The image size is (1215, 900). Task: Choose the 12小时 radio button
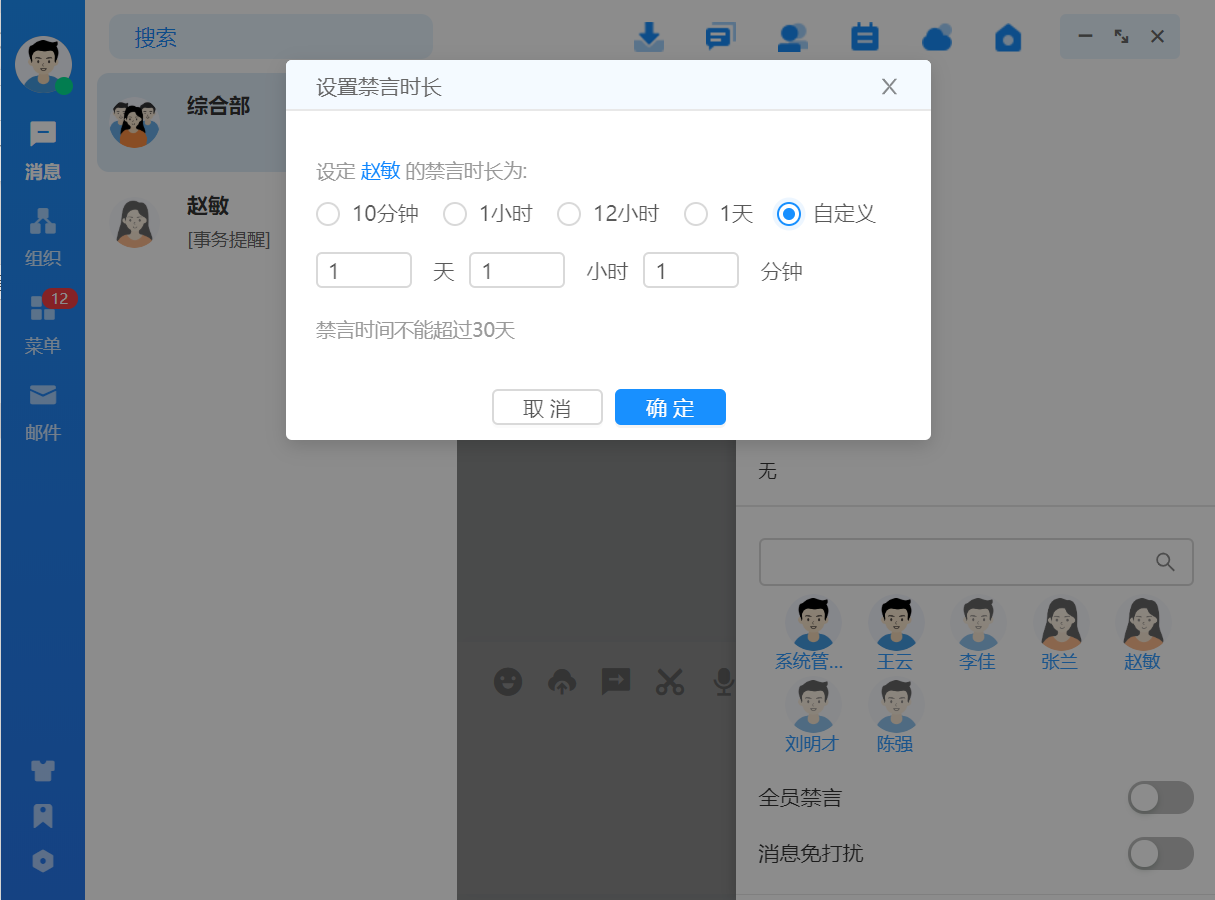[x=569, y=214]
